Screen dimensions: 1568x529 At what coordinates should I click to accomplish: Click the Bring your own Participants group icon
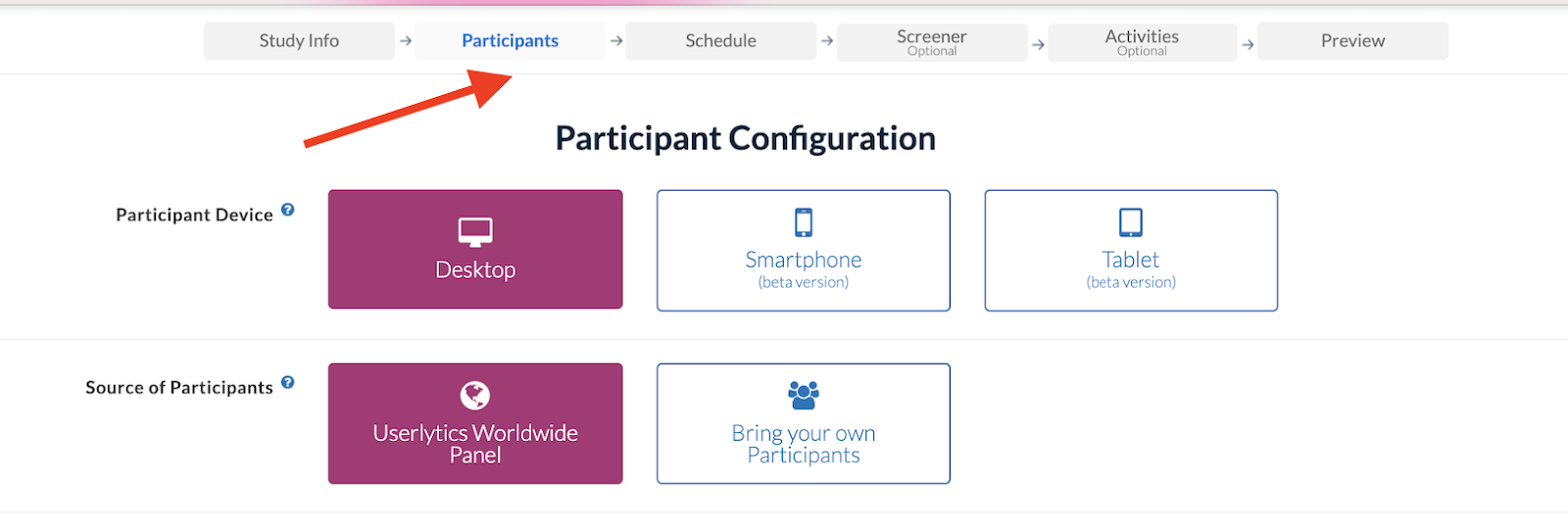[804, 396]
